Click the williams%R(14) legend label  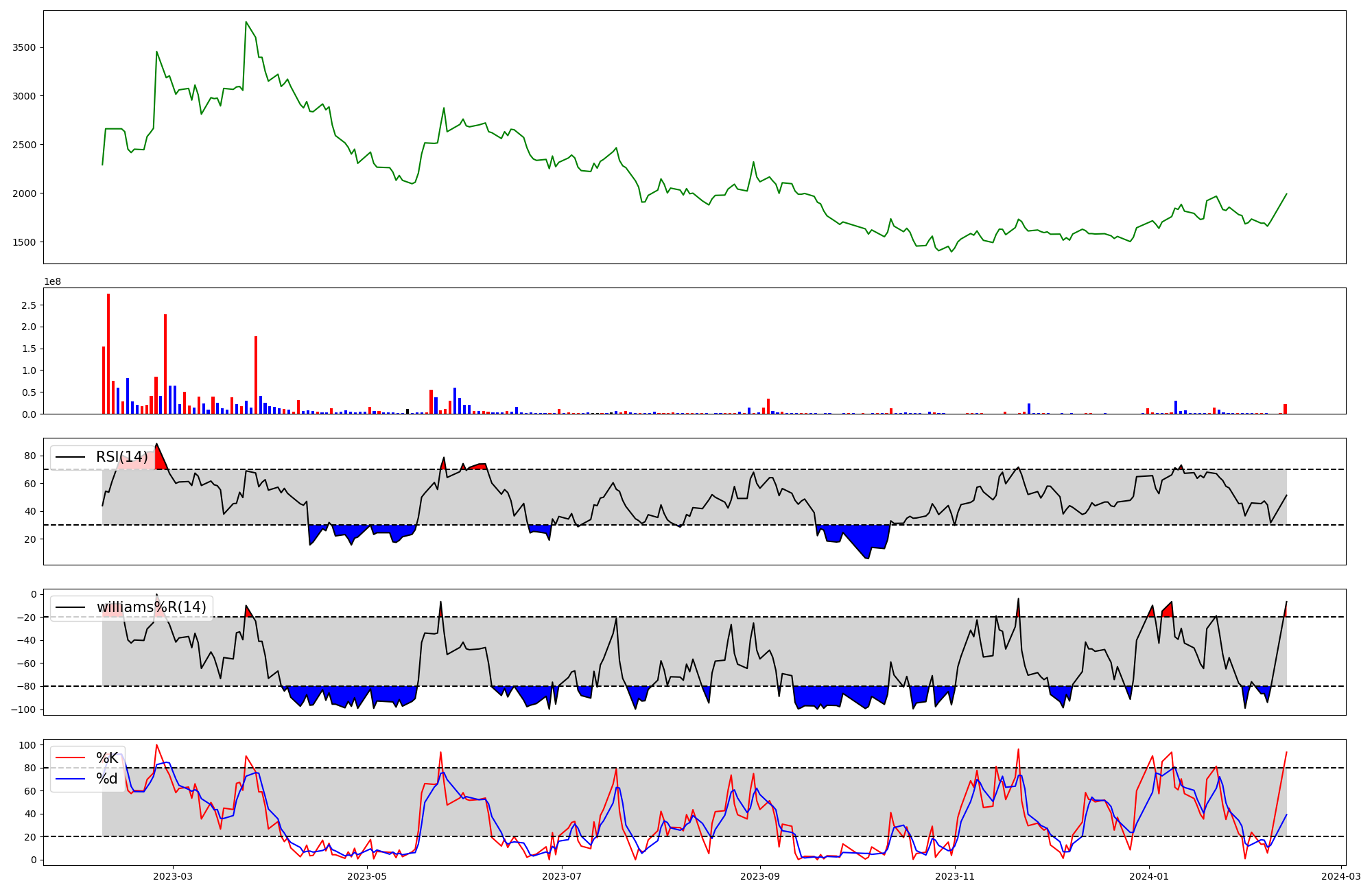click(x=151, y=607)
